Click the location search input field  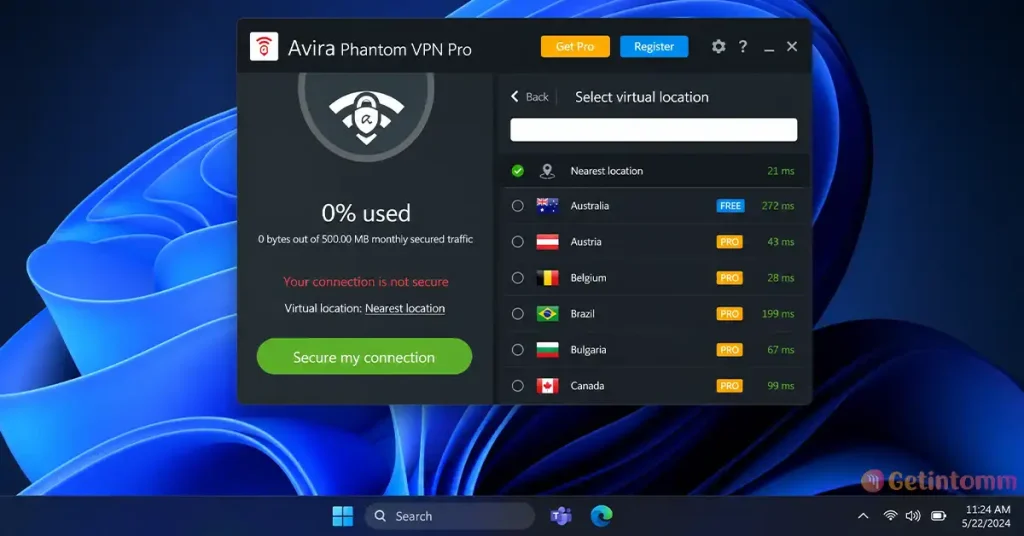point(654,129)
